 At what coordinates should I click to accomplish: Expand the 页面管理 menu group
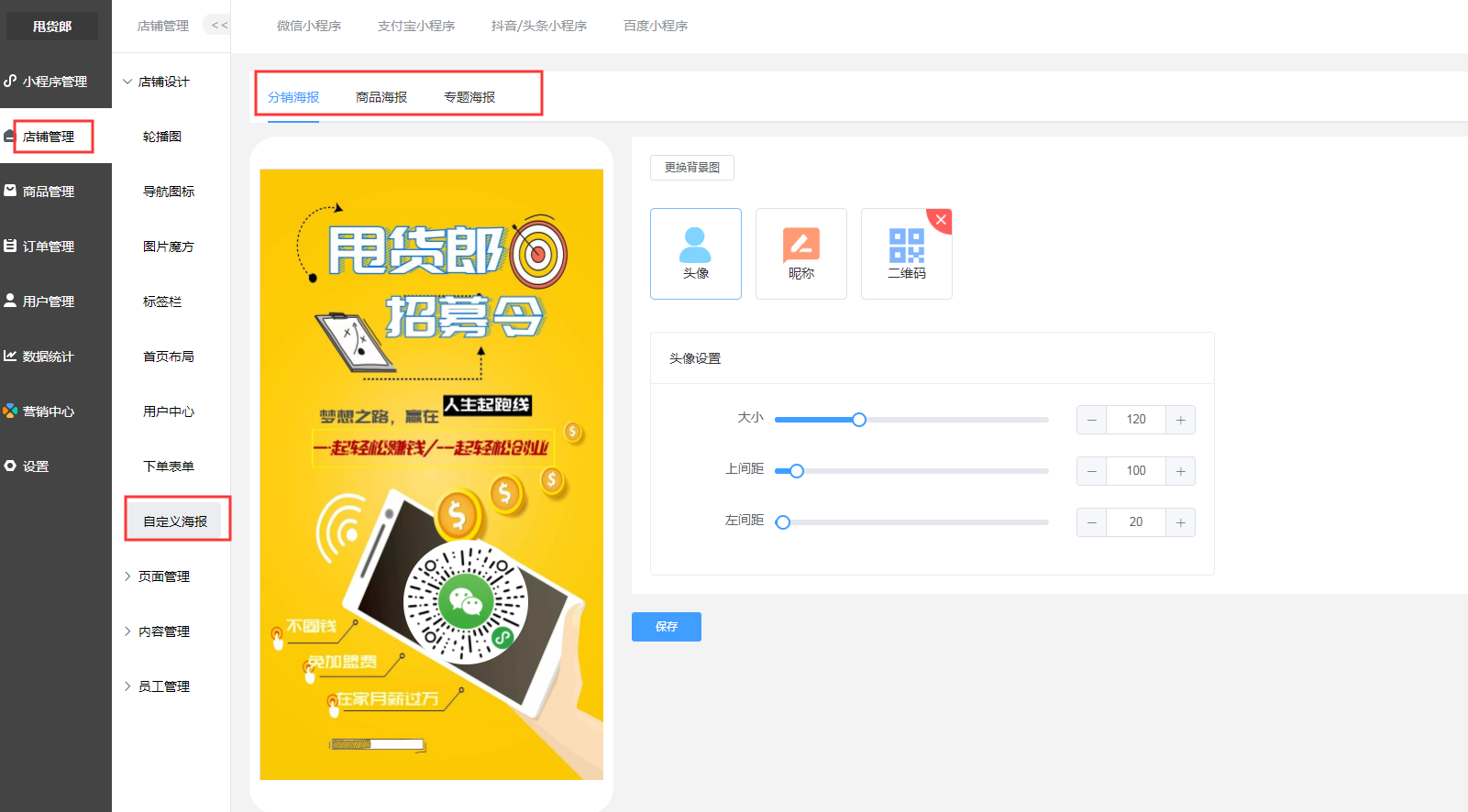127,576
